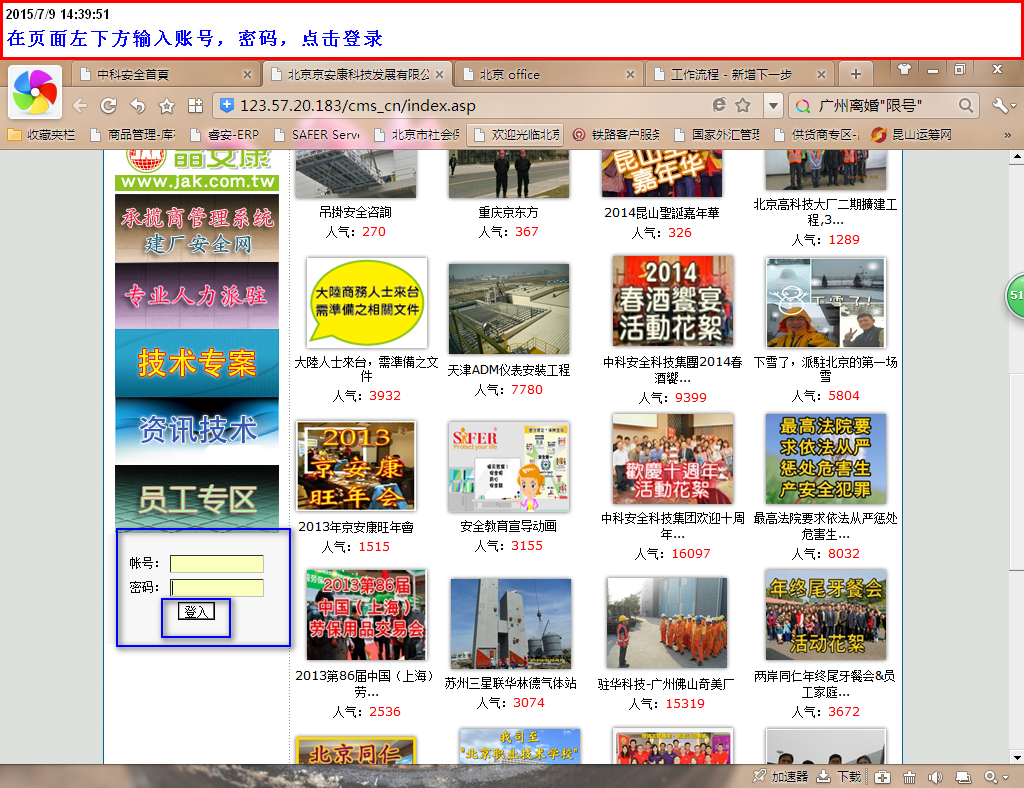Click the trash can icon in the status bar
The width and height of the screenshot is (1024, 788).
pos(910,777)
